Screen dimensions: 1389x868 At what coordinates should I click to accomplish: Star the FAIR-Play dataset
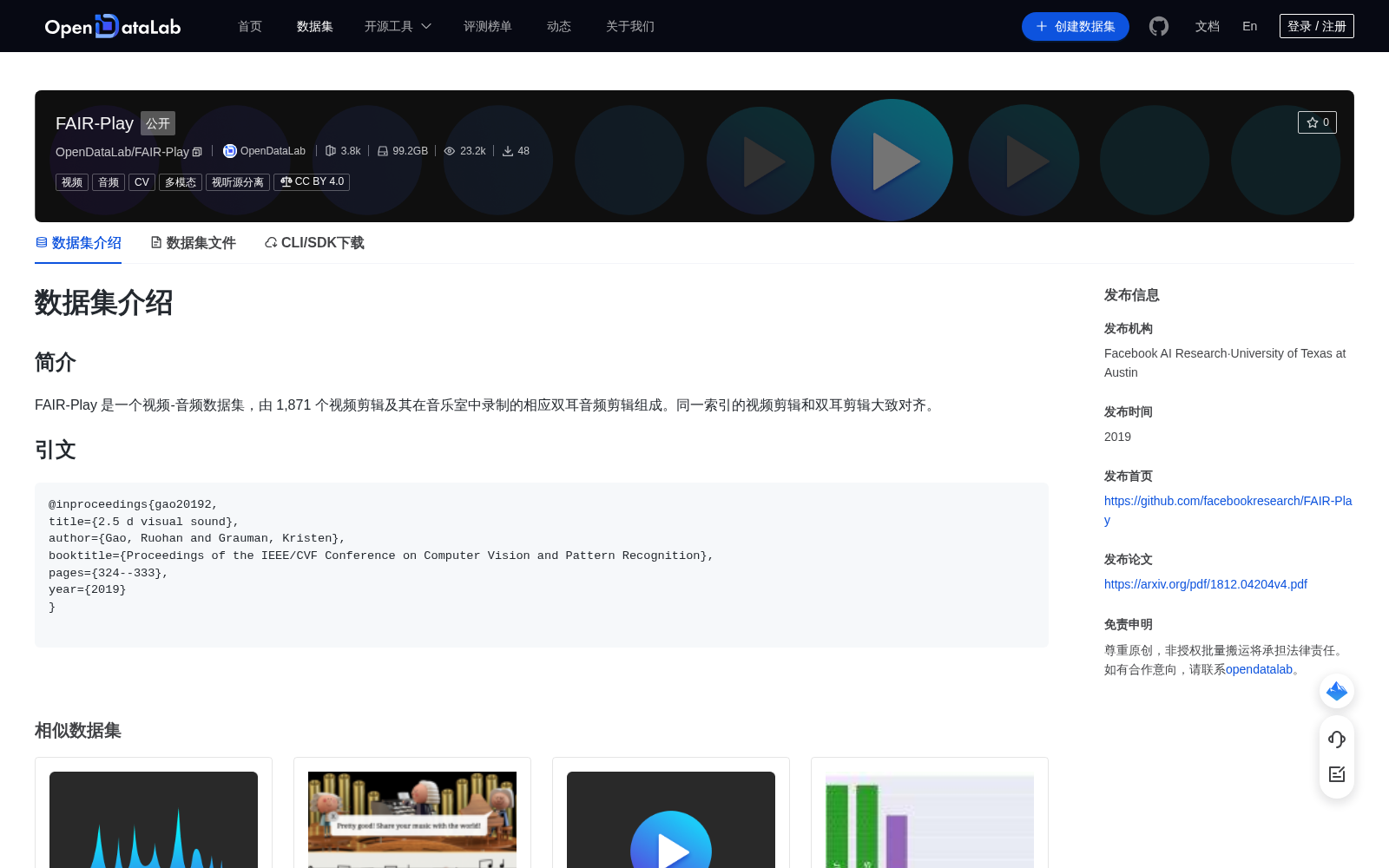[x=1317, y=122]
